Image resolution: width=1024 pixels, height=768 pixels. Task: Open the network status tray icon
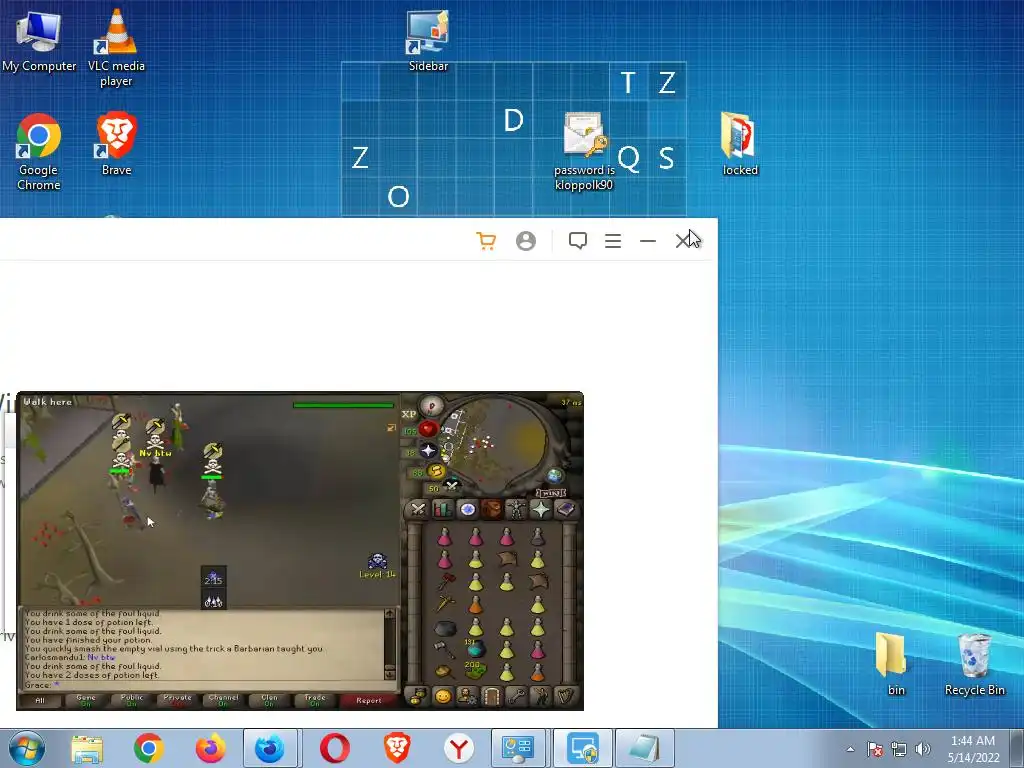[x=899, y=749]
